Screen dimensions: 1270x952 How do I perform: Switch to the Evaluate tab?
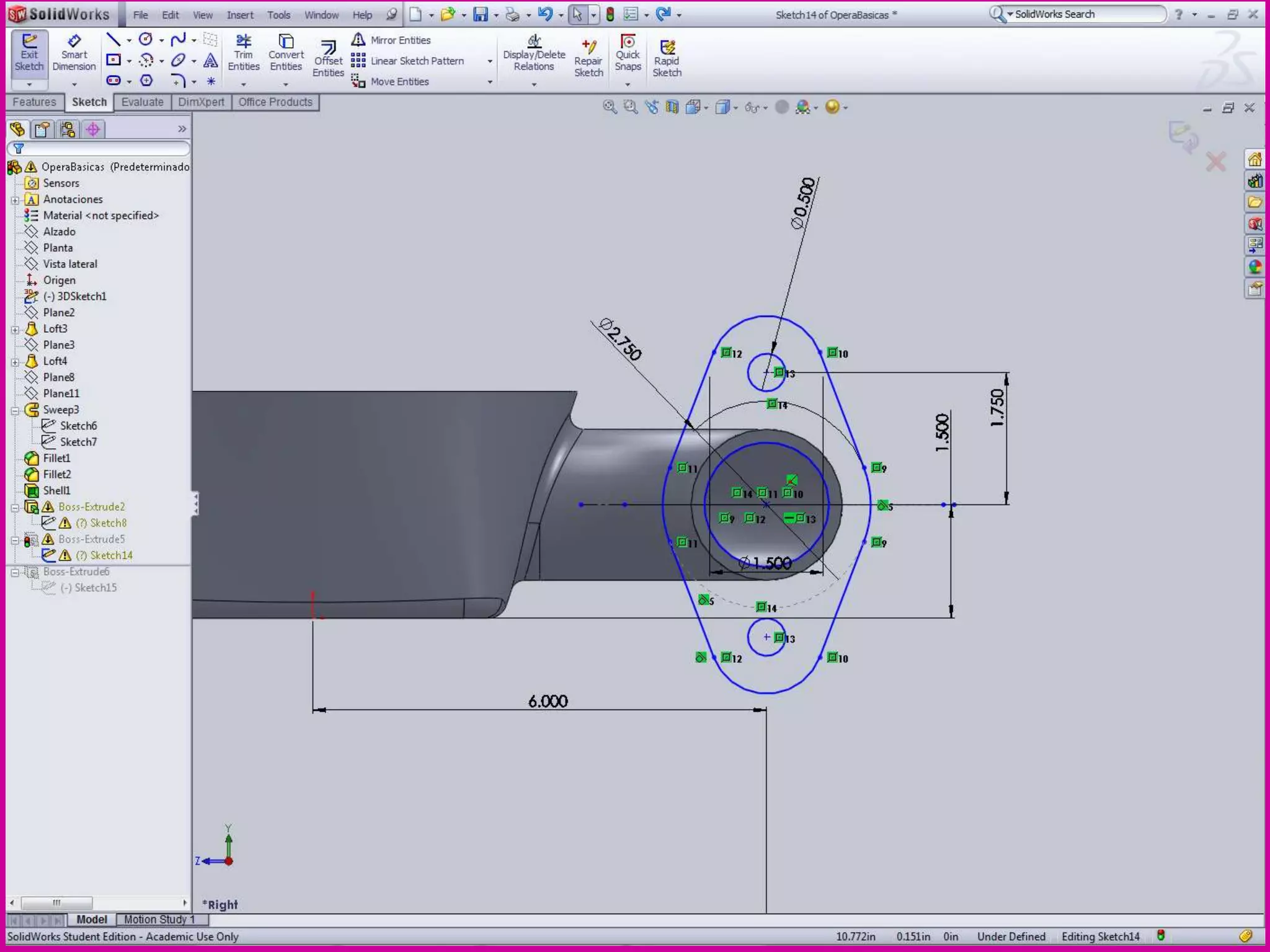click(142, 102)
